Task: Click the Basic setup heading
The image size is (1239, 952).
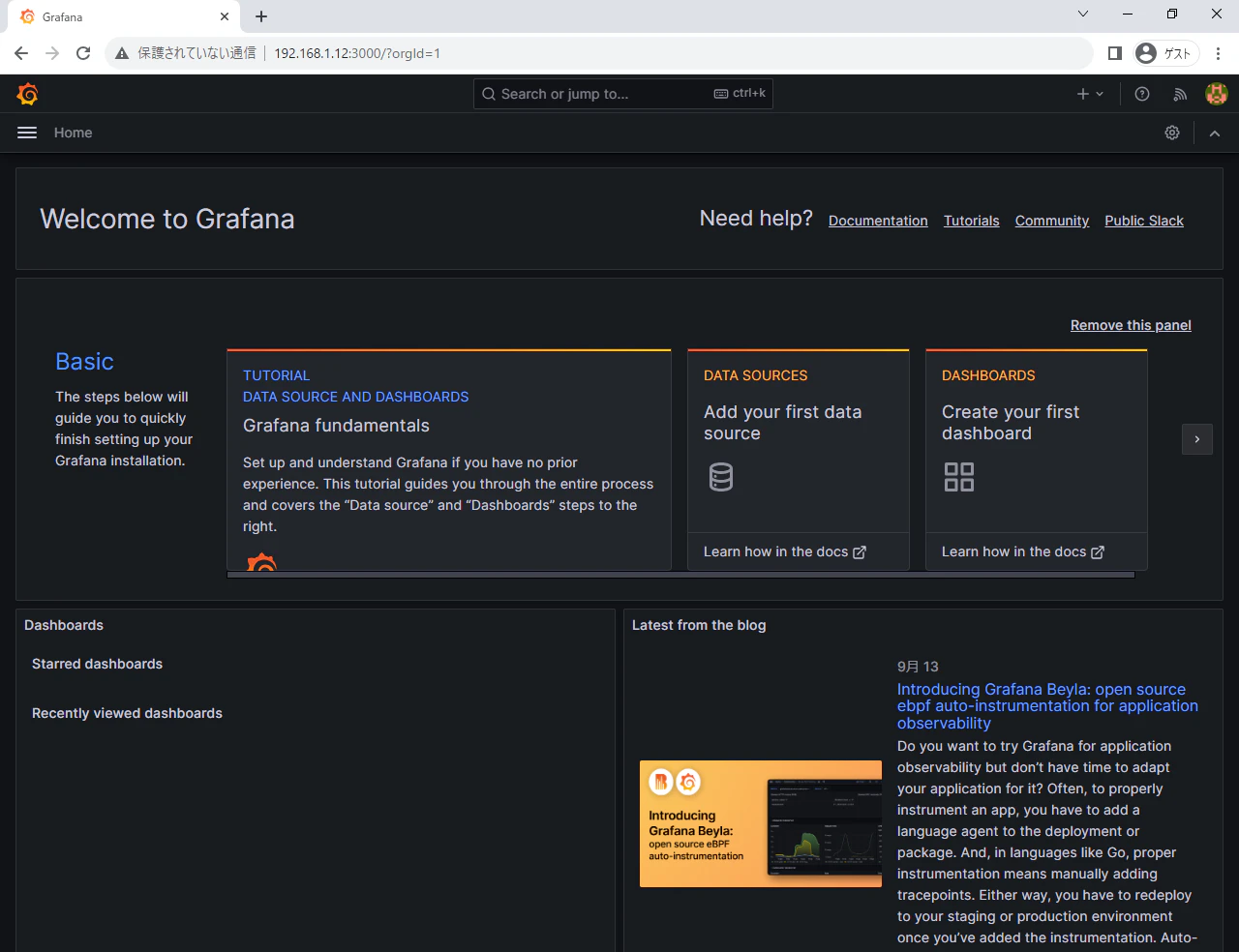Action: coord(84,361)
